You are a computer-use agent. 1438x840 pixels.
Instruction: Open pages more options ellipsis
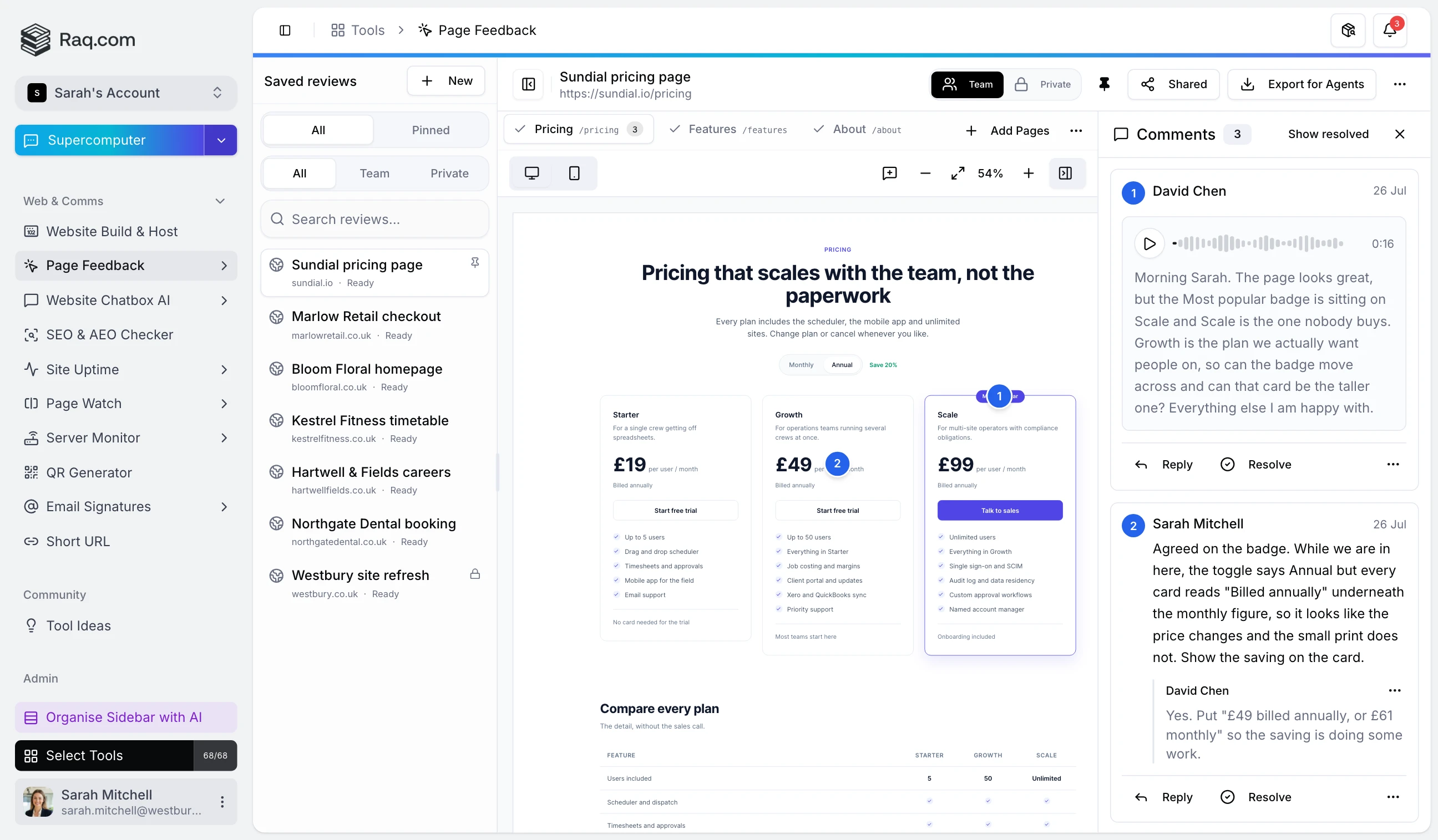(x=1076, y=131)
